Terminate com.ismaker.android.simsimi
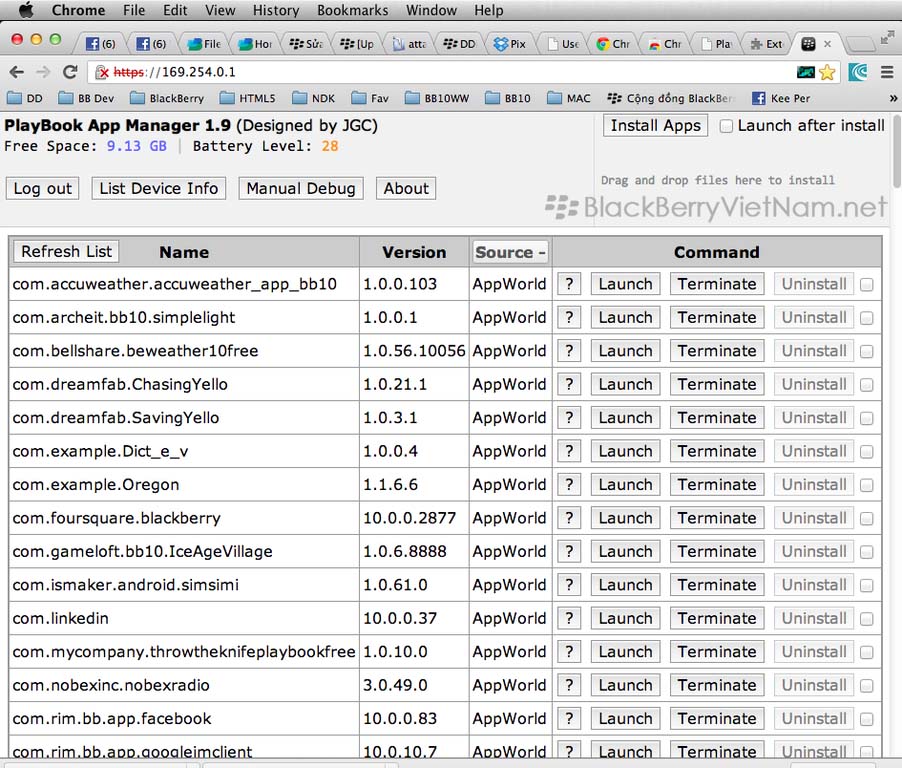 [717, 585]
